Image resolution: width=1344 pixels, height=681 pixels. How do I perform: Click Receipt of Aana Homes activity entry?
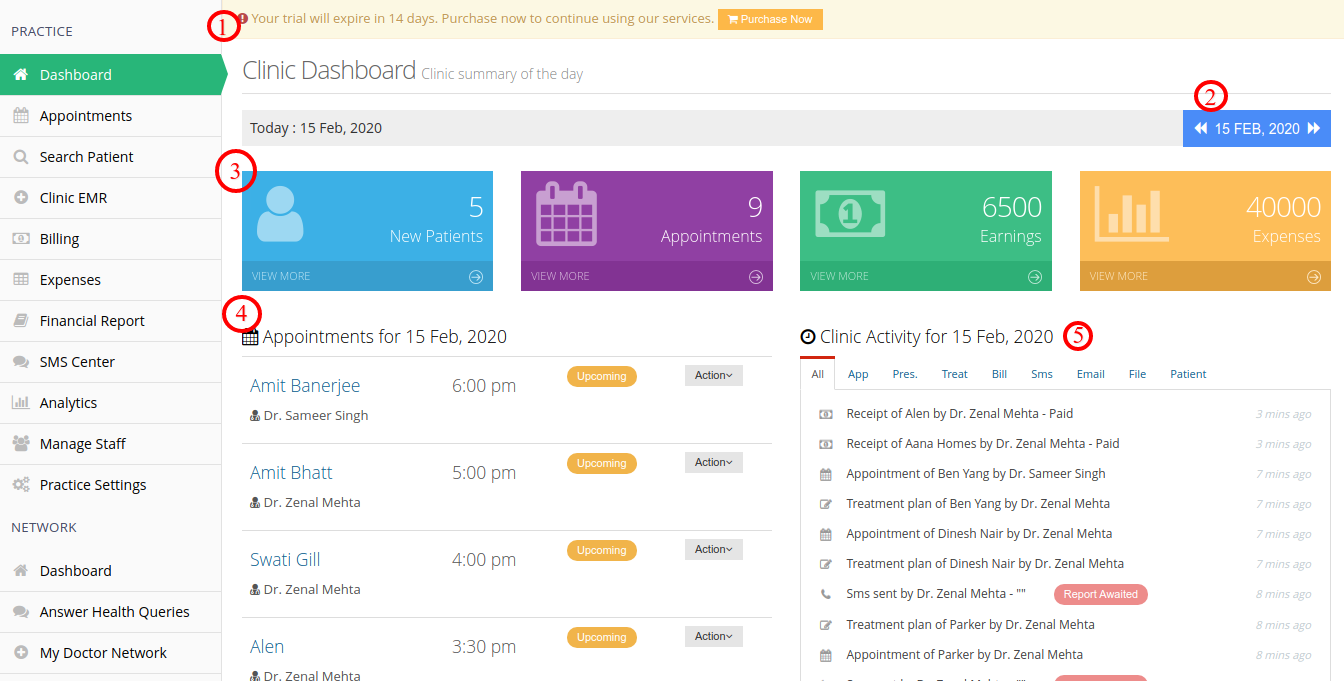(983, 443)
